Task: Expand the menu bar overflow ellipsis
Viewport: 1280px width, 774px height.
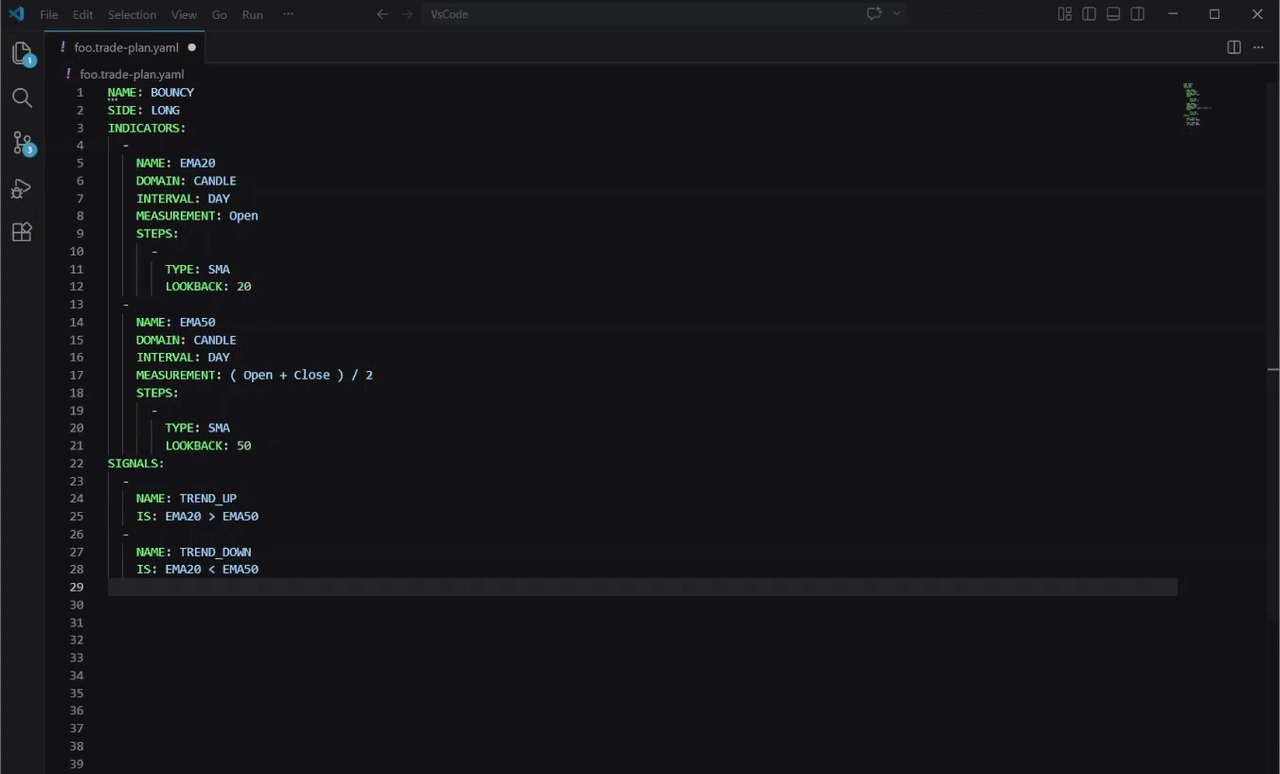Action: pyautogui.click(x=287, y=14)
